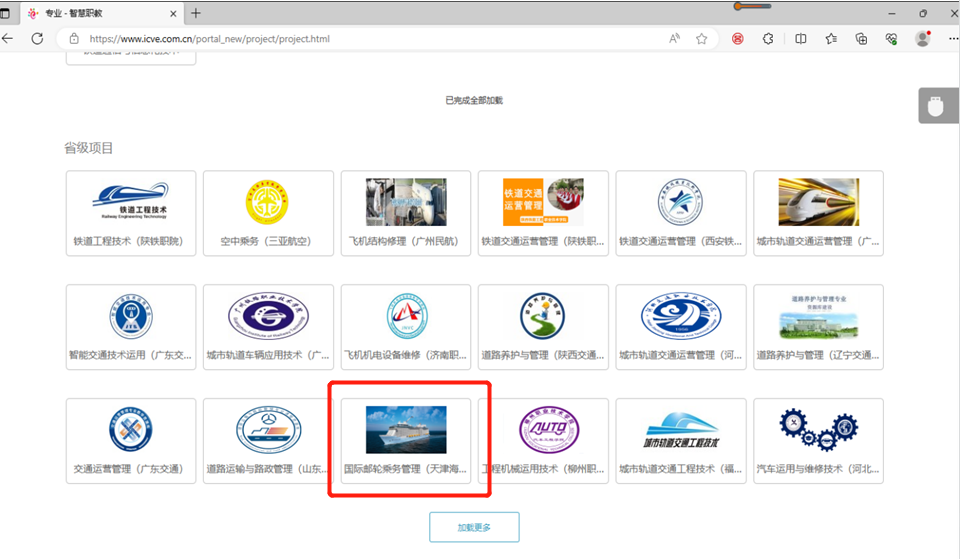The width and height of the screenshot is (960, 559).
Task: Open 道路养护与管理（辽宁交通...）card
Action: point(819,327)
